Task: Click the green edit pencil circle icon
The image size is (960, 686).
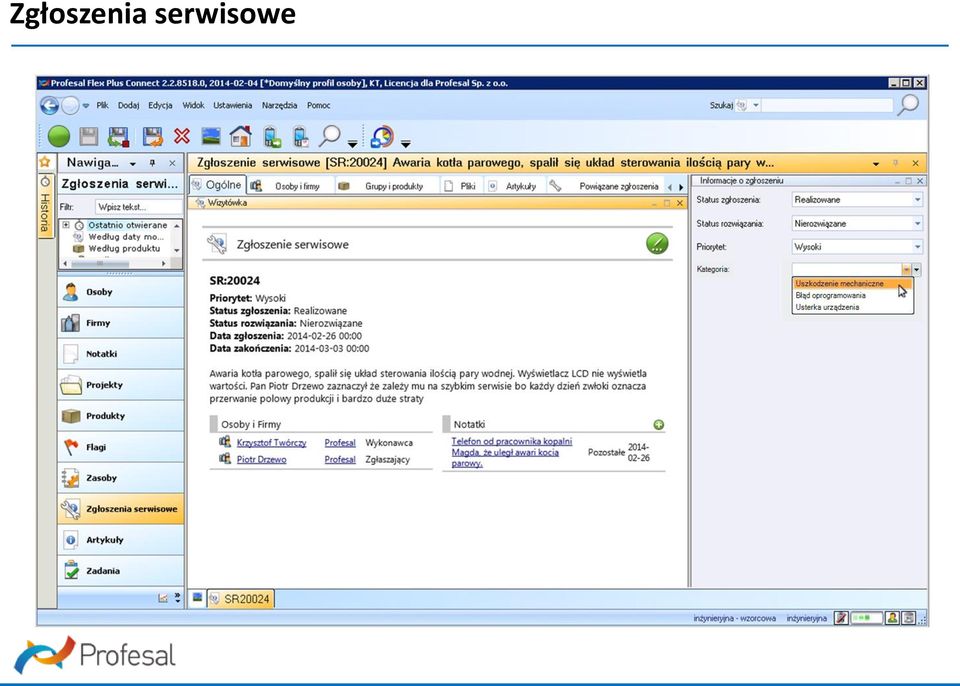Action: tap(657, 244)
